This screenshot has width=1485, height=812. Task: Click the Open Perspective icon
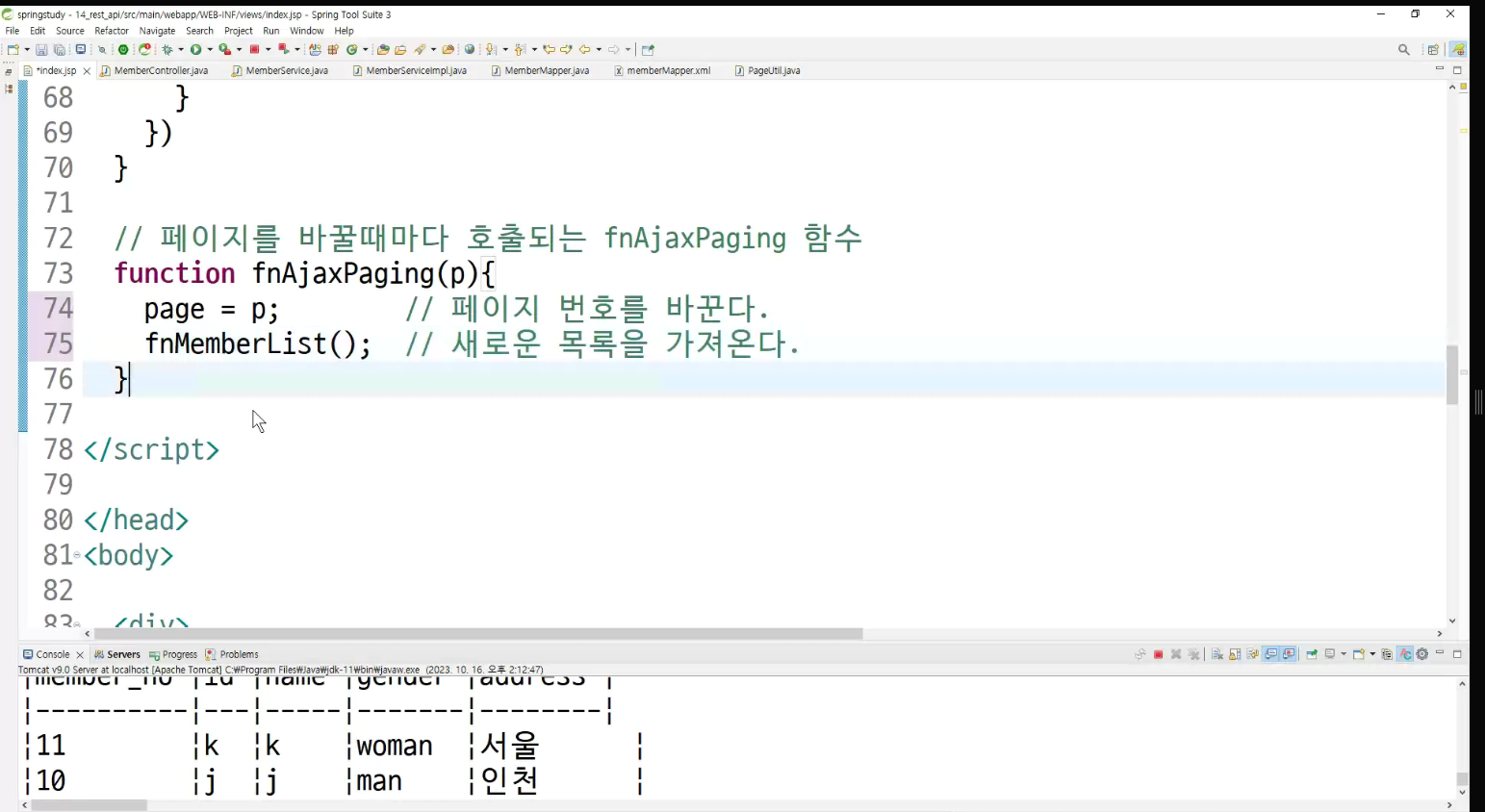click(x=1433, y=50)
